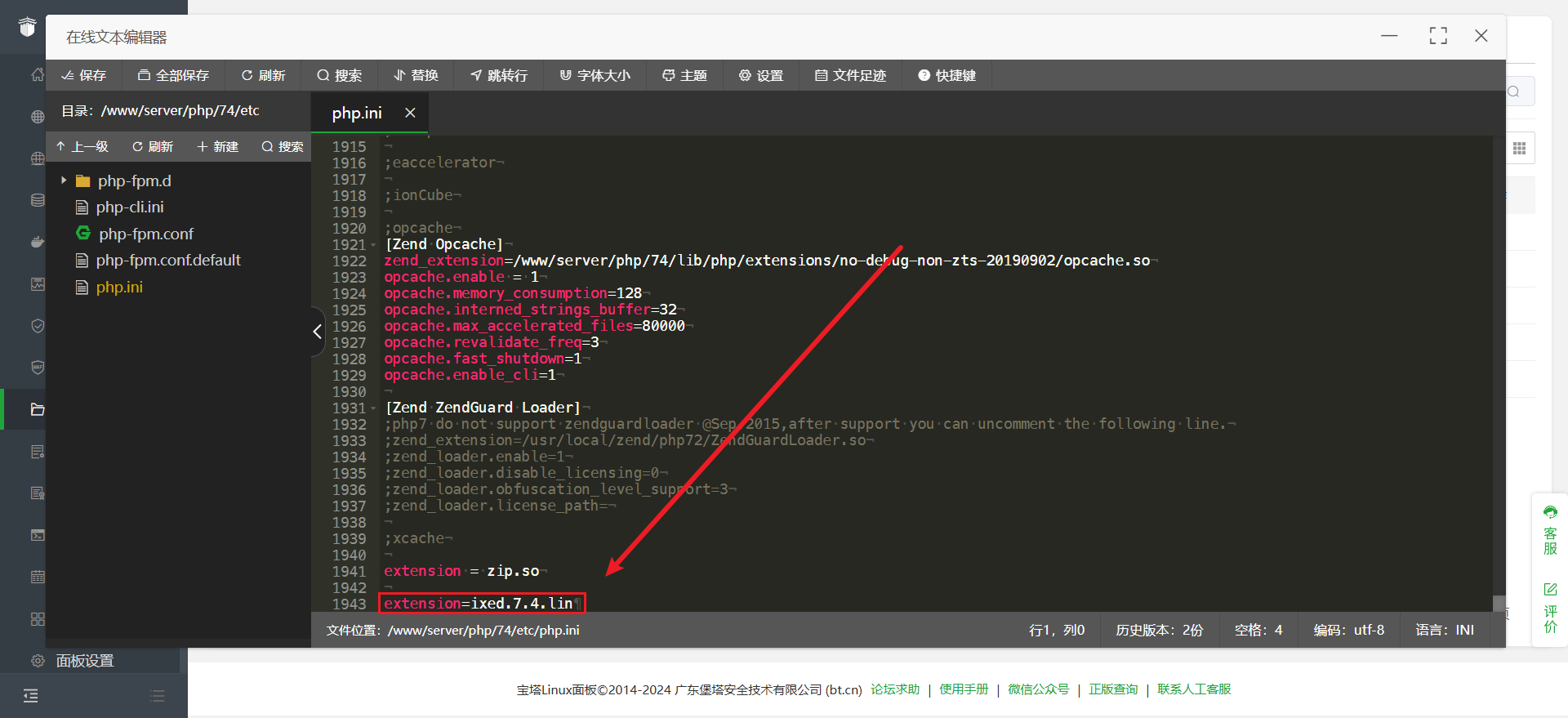
Task: Click 编码: utf-8 encoding selector
Action: point(1348,630)
